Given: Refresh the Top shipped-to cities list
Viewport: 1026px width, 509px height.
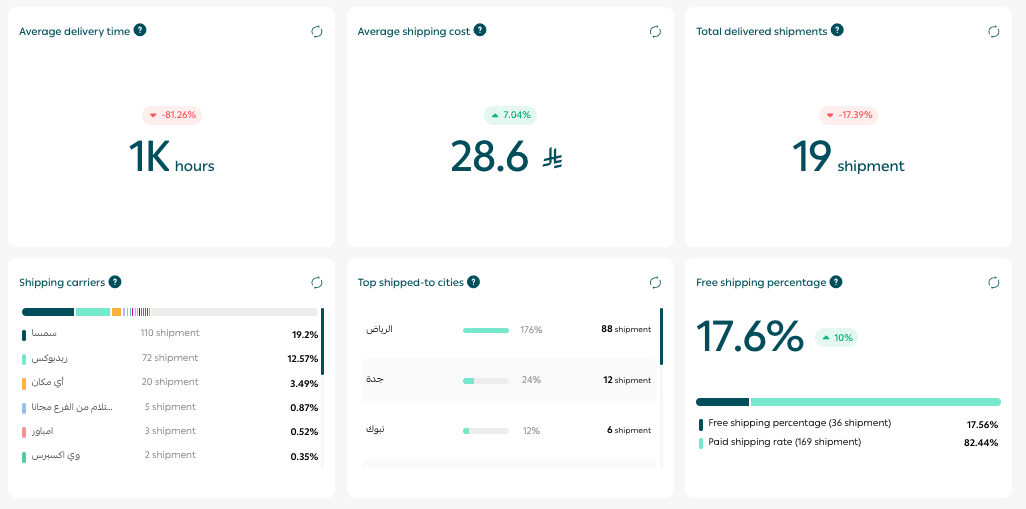Looking at the screenshot, I should click(x=655, y=283).
